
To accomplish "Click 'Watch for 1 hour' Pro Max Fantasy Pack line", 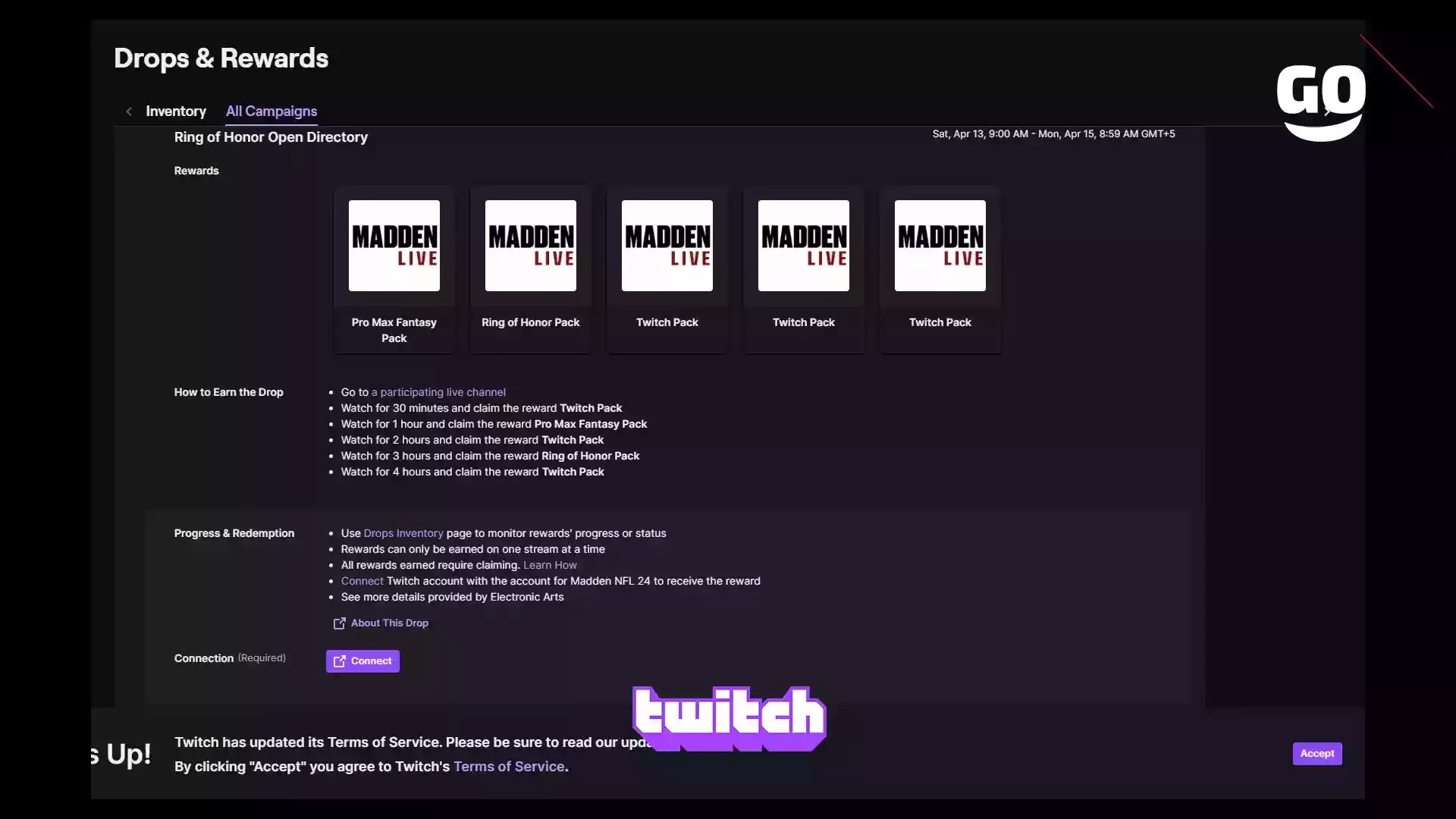I will click(x=494, y=424).
